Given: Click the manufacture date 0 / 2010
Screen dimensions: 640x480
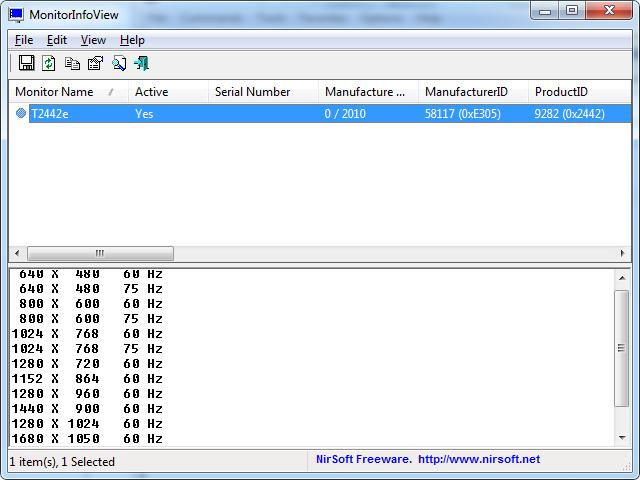Looking at the screenshot, I should pyautogui.click(x=345, y=113).
